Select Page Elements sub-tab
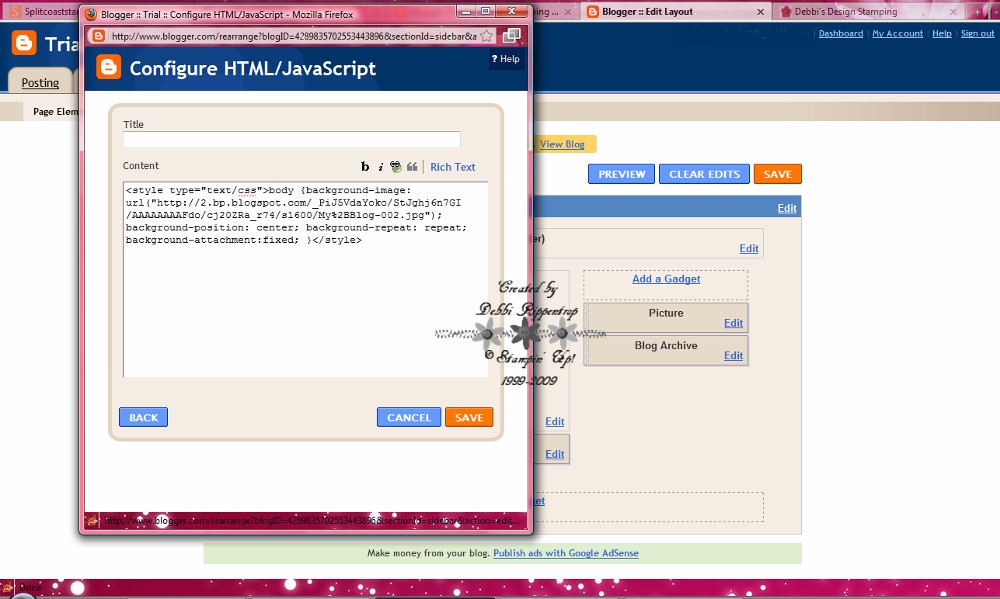This screenshot has width=1000, height=599. tap(55, 111)
